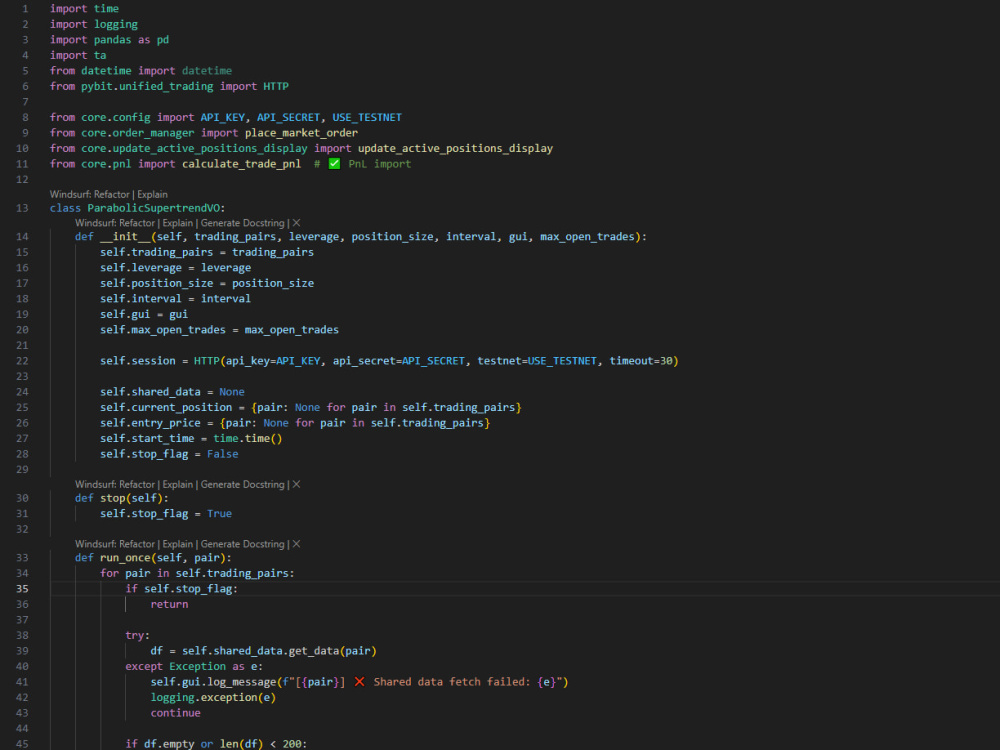The image size is (1000, 750).
Task: Click 'except Exception as e:' on line 40
Action: pyautogui.click(x=194, y=666)
